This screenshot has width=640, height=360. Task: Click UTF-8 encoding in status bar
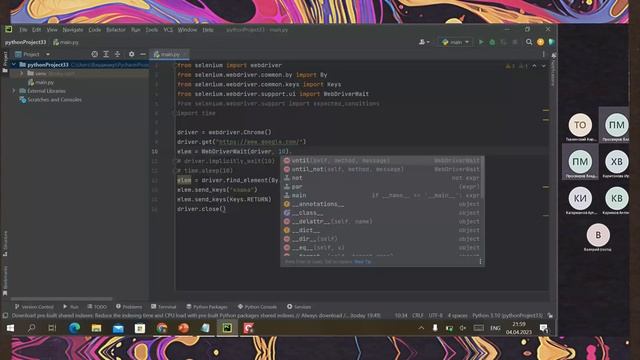tap(436, 316)
